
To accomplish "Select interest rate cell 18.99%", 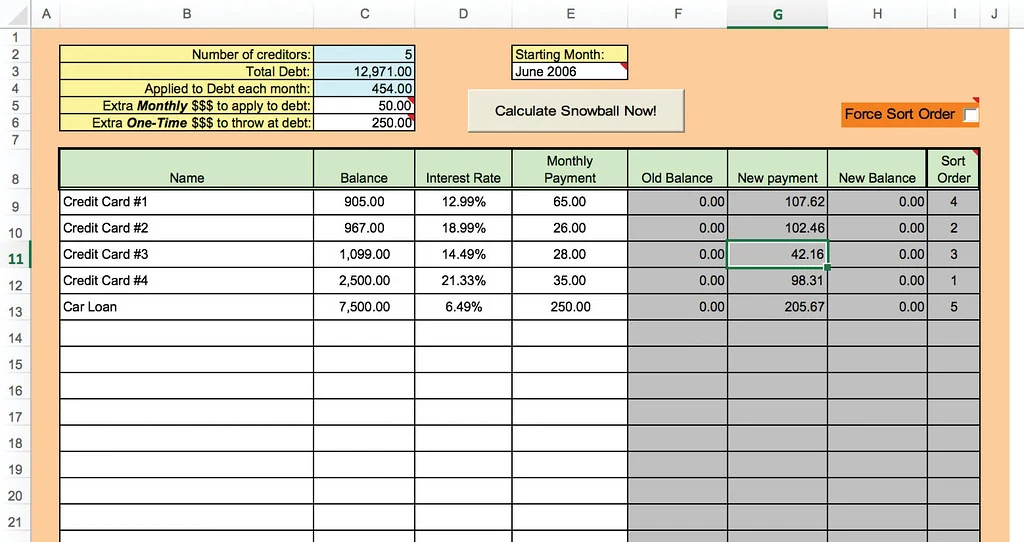I will pos(464,228).
